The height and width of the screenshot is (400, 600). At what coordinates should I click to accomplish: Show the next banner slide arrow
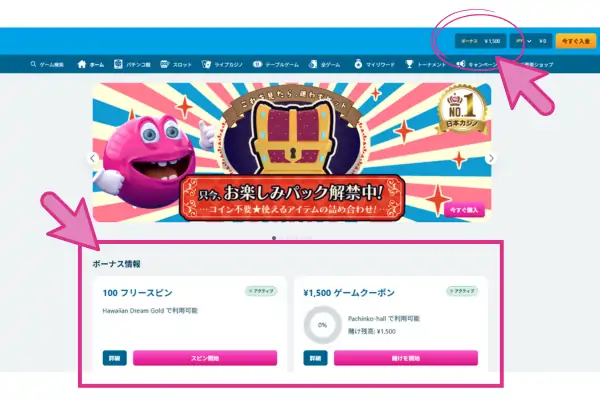click(x=491, y=158)
